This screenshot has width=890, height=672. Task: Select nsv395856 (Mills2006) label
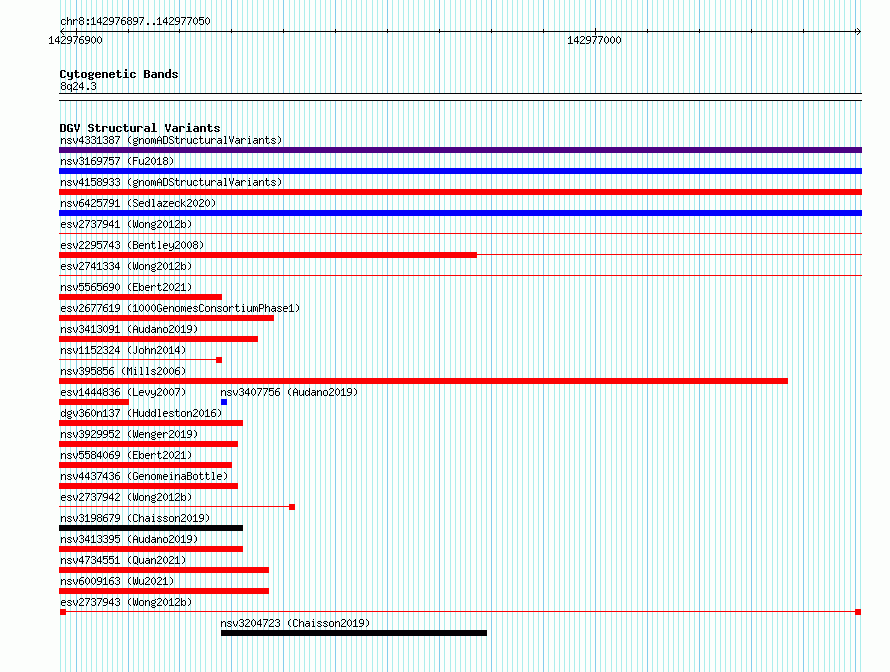123,371
